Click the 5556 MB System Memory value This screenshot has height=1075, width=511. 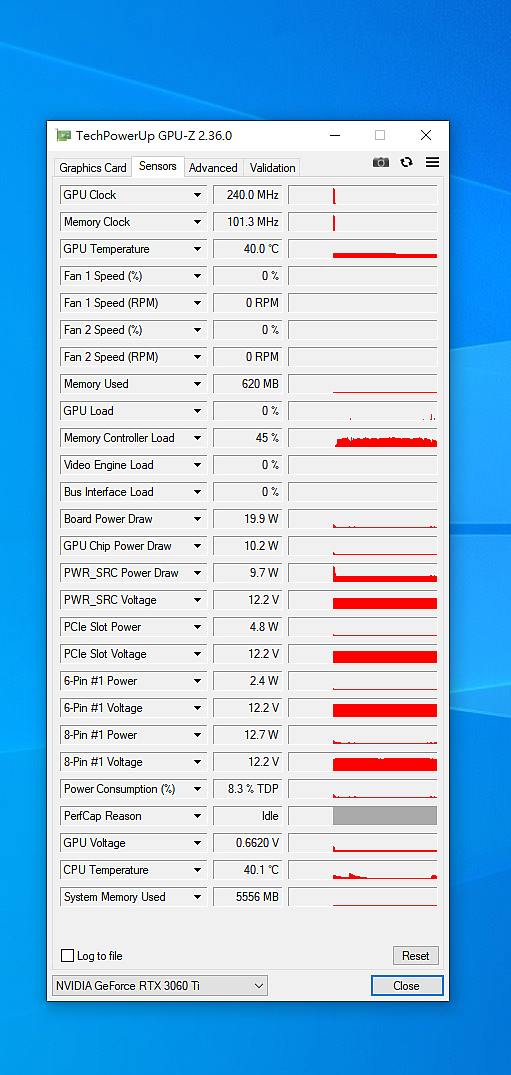coord(248,897)
